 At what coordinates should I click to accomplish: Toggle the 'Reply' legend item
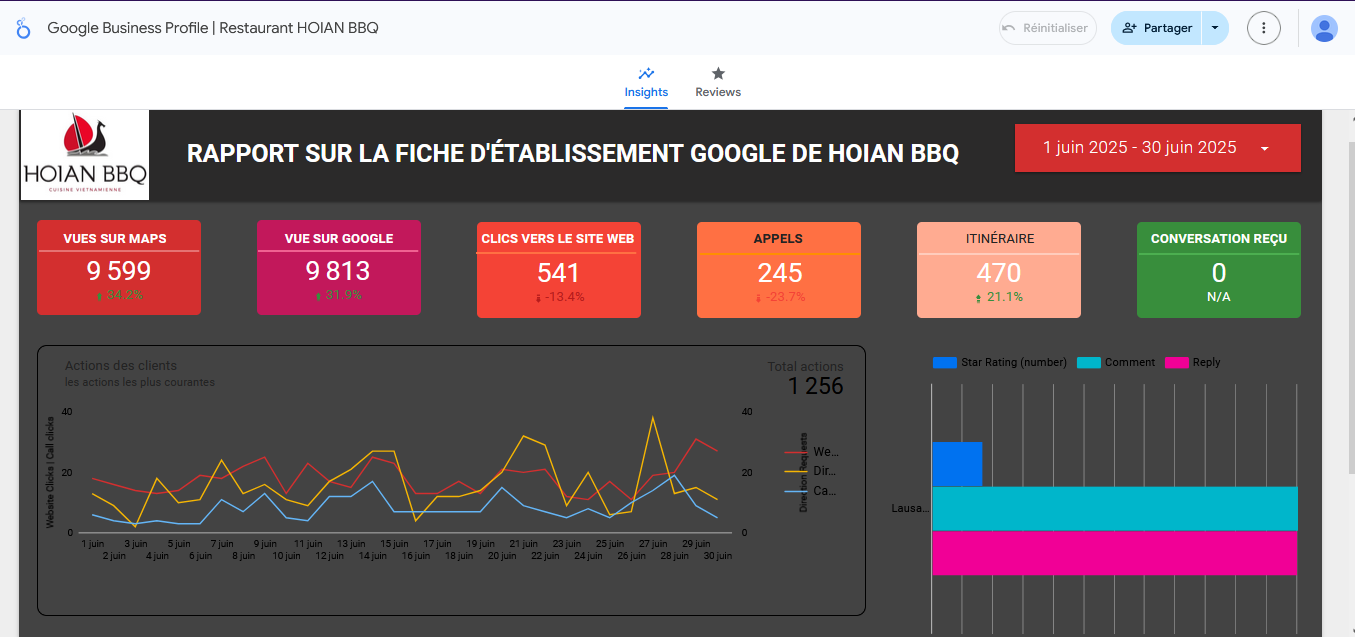[x=1193, y=362]
